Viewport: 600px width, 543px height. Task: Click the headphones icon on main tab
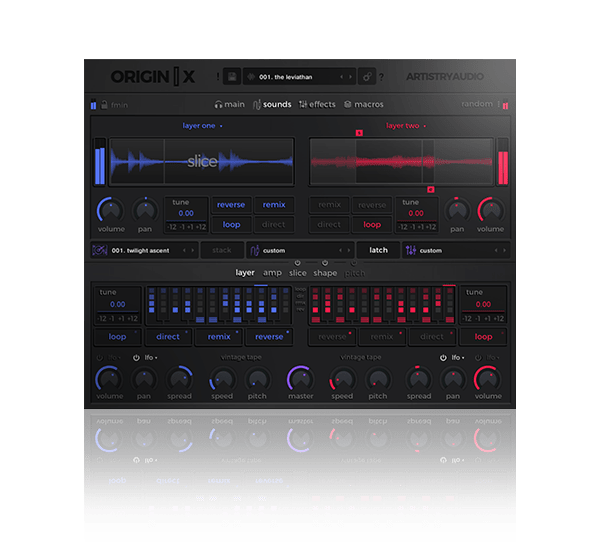pos(218,104)
